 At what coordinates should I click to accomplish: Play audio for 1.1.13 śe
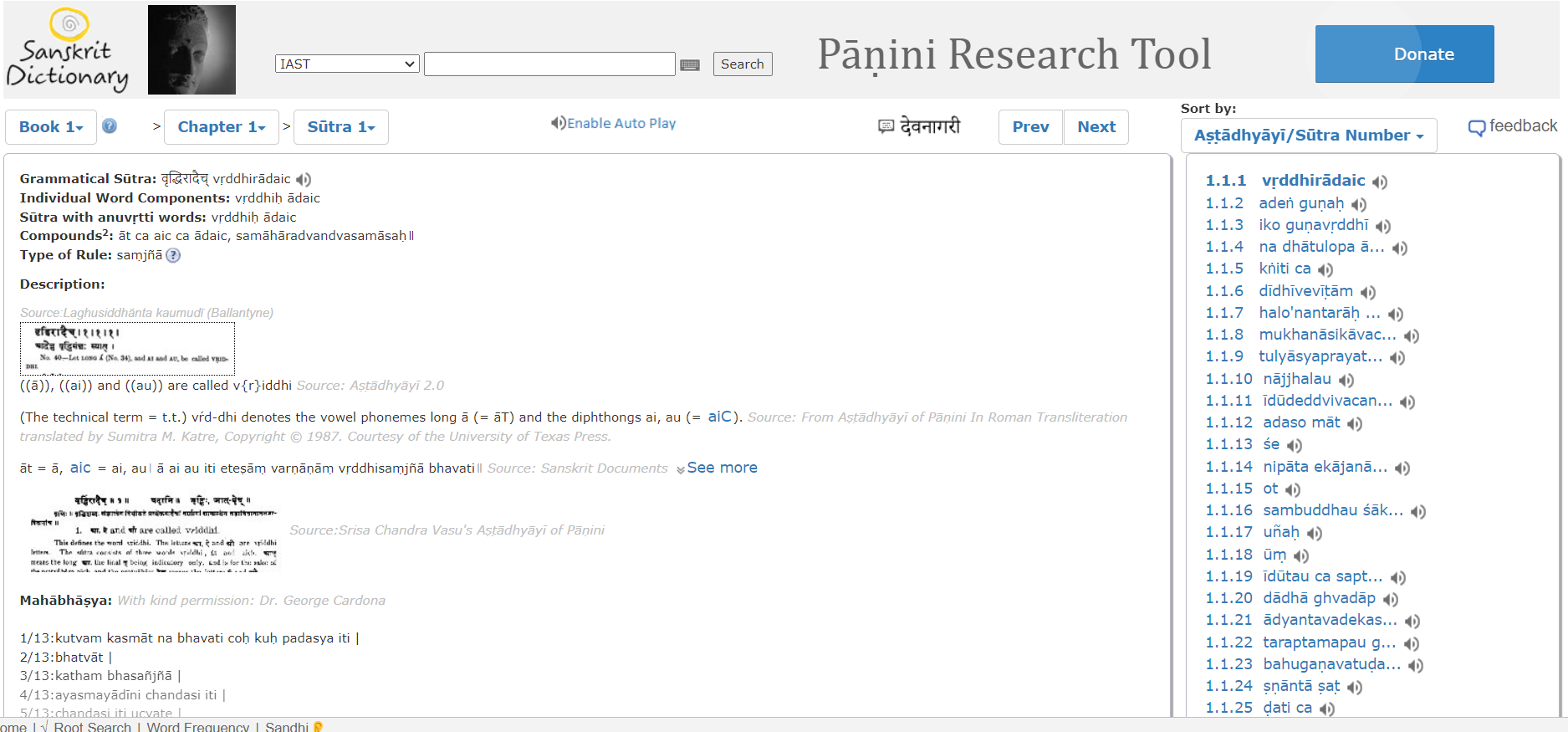(1295, 445)
